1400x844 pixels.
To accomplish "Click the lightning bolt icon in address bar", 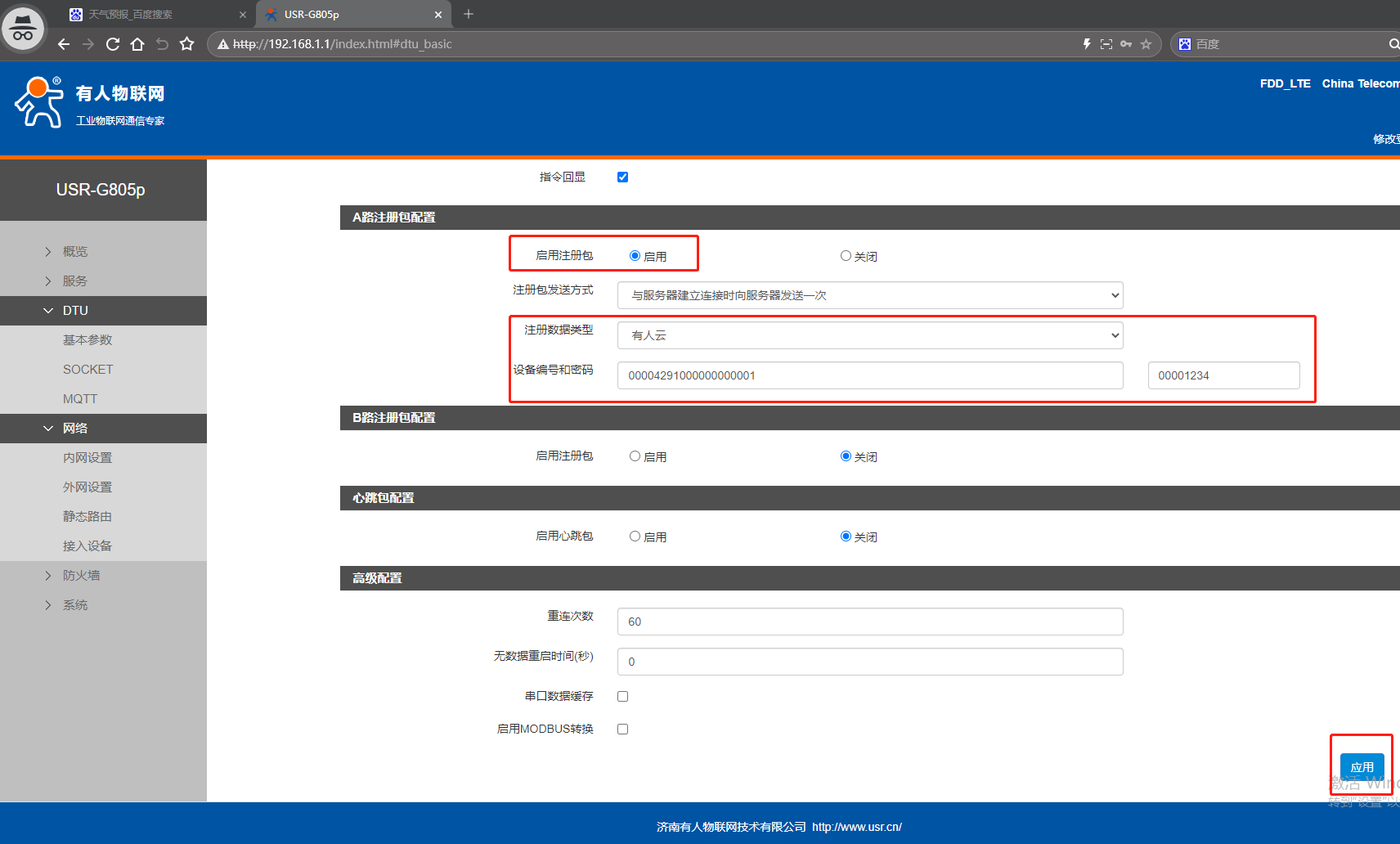I will (x=1087, y=44).
